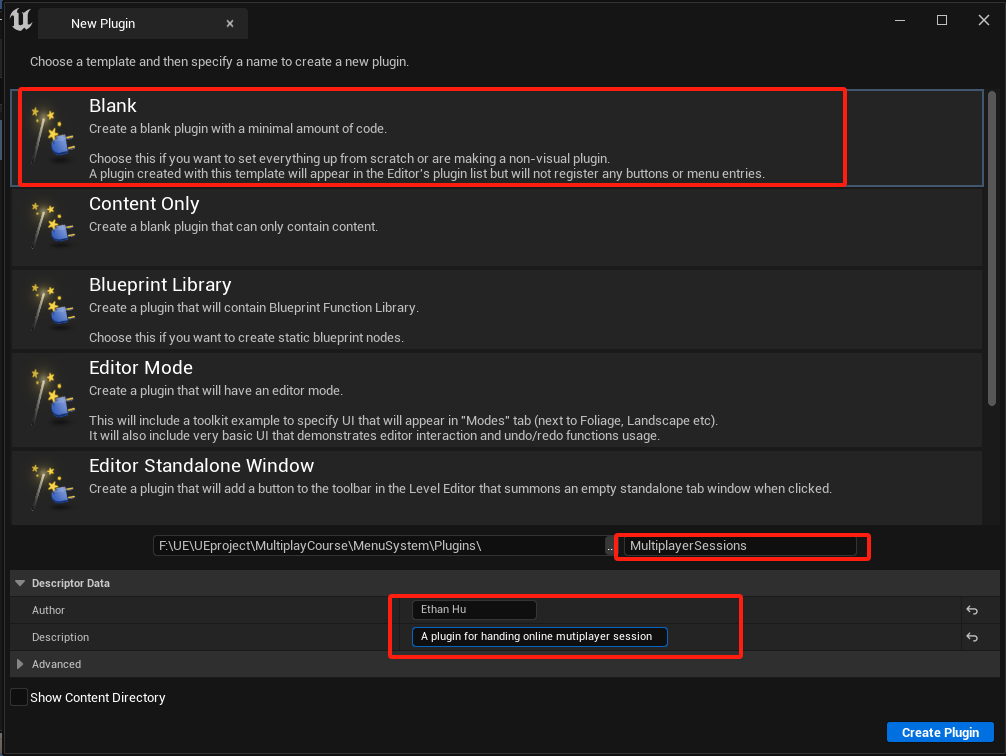Browse for plugin folder with ellipsis button
1006x756 pixels.
click(610, 546)
